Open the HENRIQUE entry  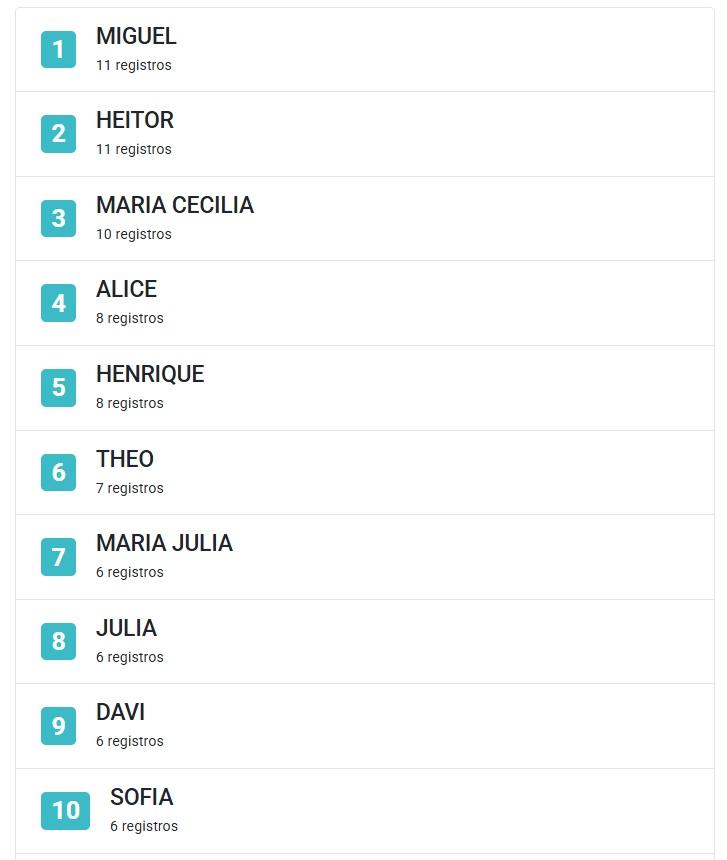[x=150, y=374]
